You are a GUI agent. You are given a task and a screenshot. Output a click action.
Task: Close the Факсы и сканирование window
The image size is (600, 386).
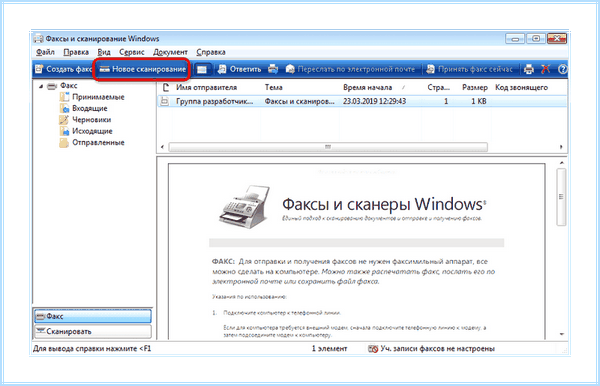(x=557, y=39)
